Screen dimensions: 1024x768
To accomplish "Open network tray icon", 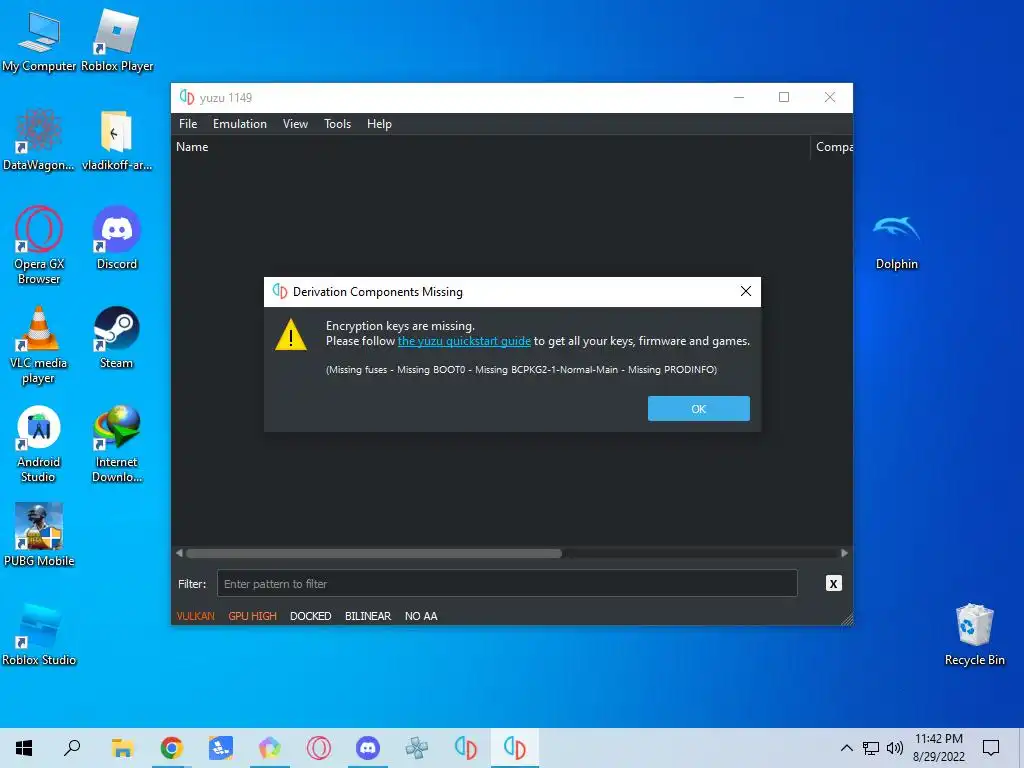I will 871,748.
